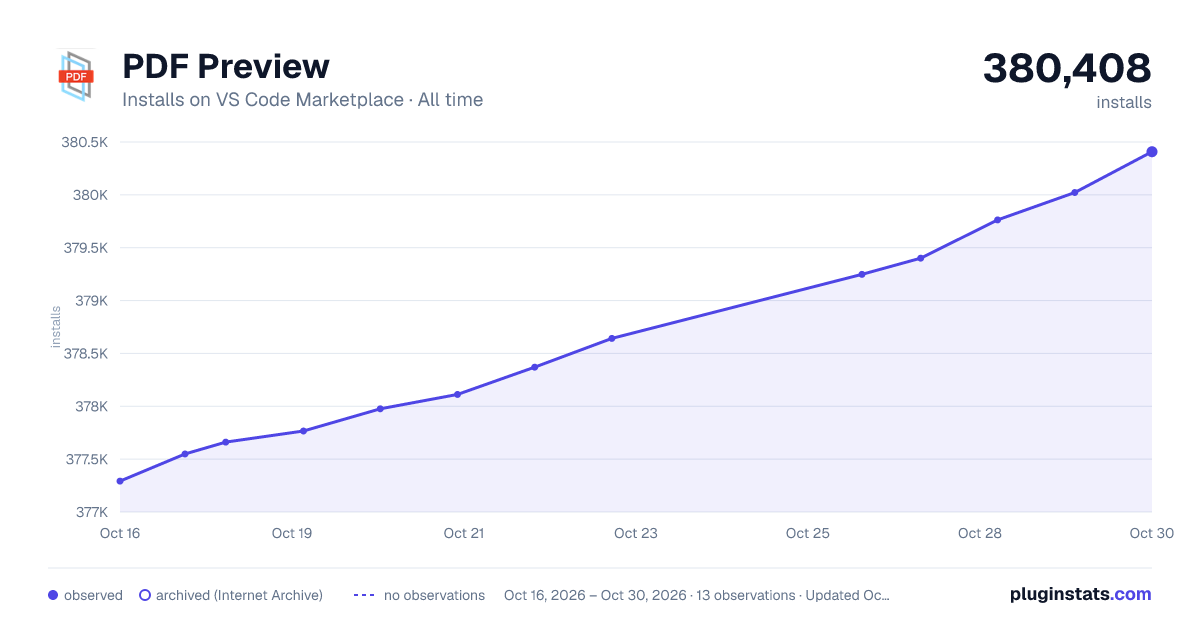The width and height of the screenshot is (1200, 630).
Task: Click the 'no observations' legend text
Action: [x=434, y=595]
